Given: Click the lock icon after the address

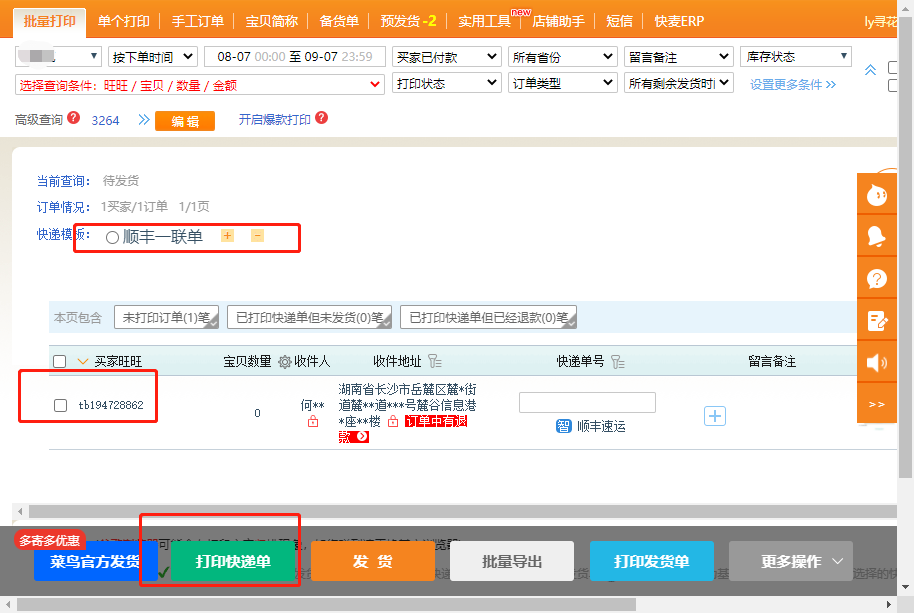Looking at the screenshot, I should [x=393, y=421].
